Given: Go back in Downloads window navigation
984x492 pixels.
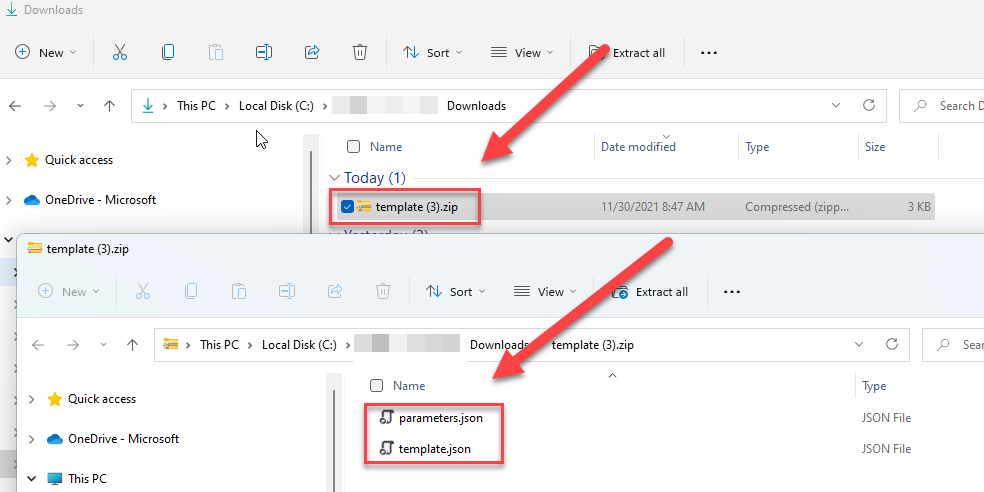Looking at the screenshot, I should (x=15, y=106).
